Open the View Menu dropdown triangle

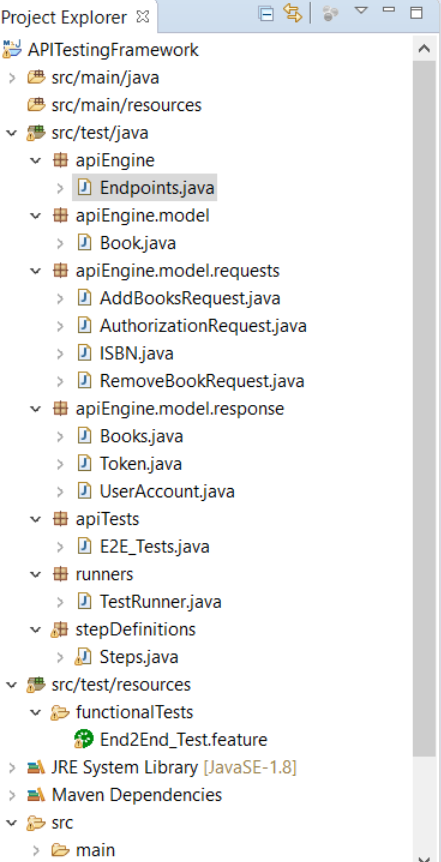pyautogui.click(x=361, y=10)
